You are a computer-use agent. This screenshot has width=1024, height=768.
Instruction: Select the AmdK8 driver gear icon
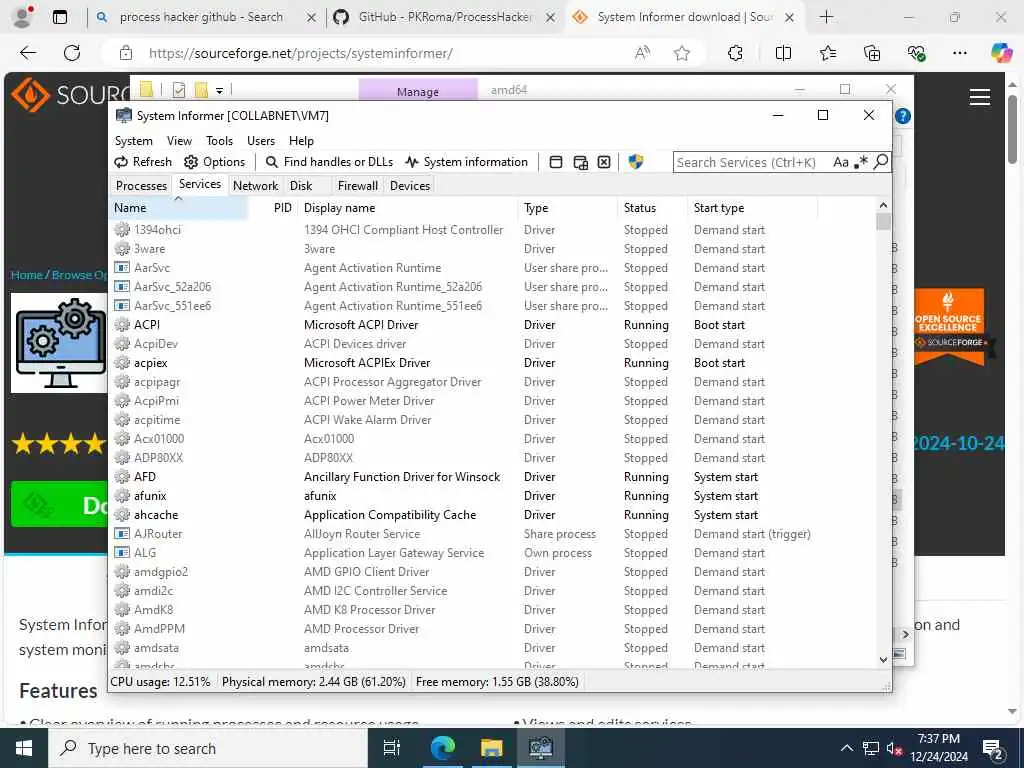pos(122,609)
